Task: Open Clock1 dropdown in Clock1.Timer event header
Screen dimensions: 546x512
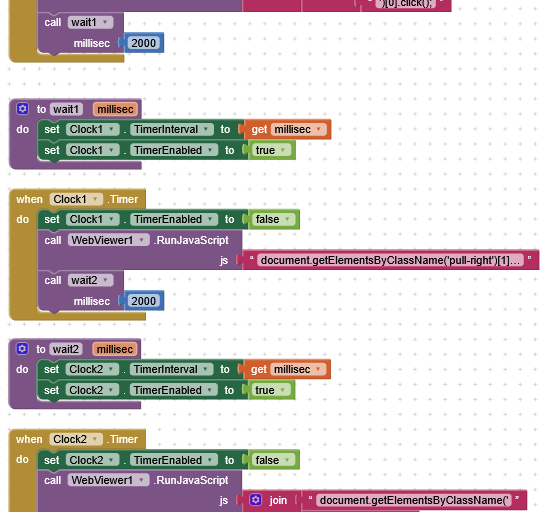Action: tap(76, 199)
